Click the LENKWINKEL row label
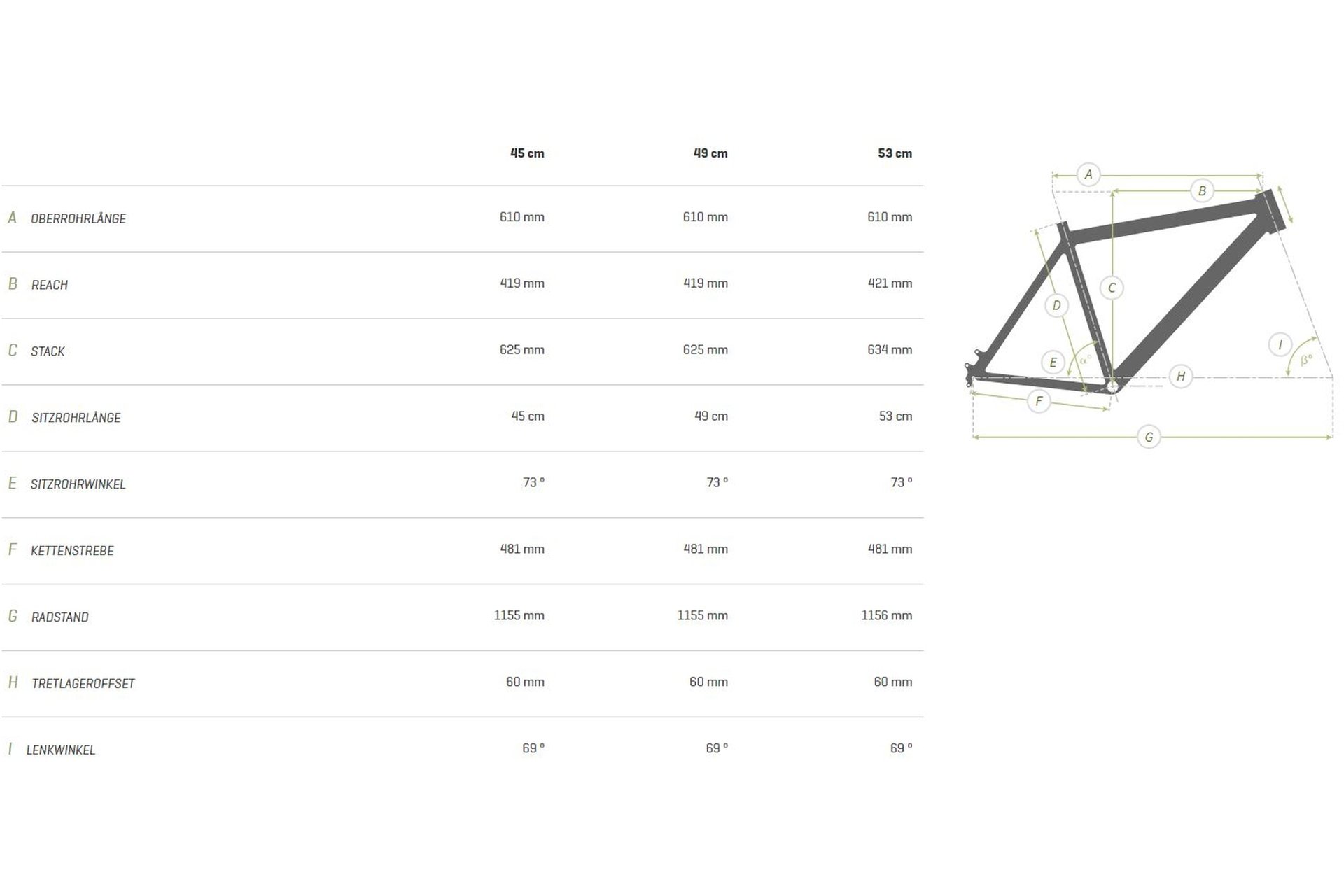This screenshot has height=896, width=1344. (x=61, y=750)
